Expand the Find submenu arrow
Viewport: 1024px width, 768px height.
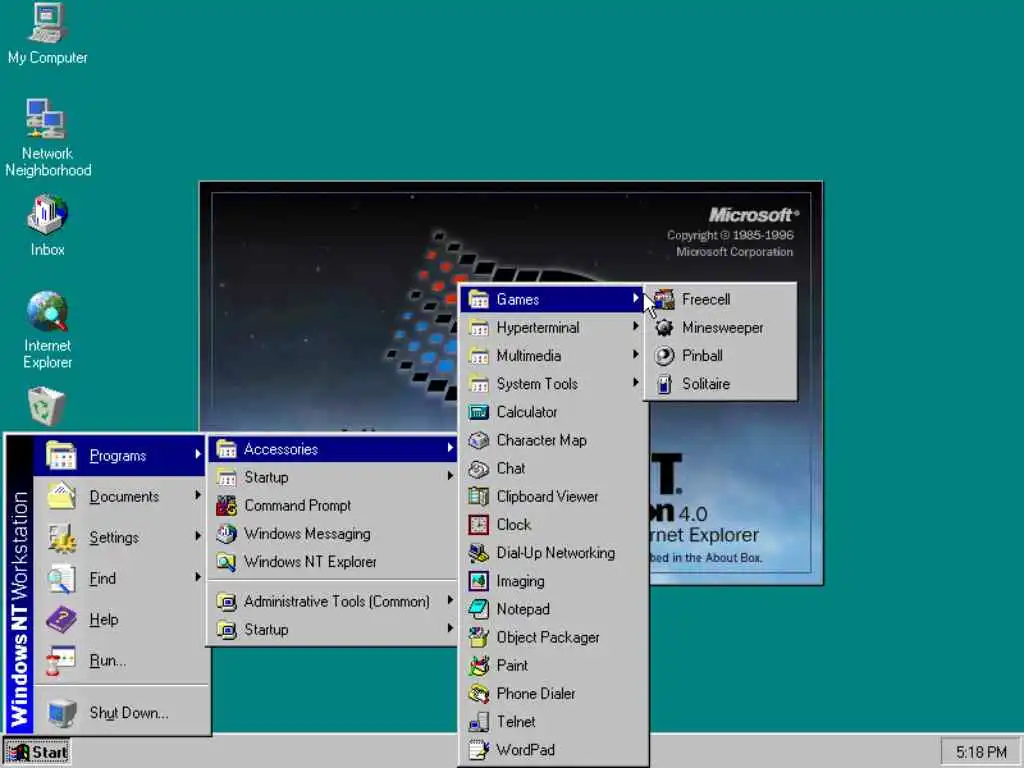pos(197,577)
